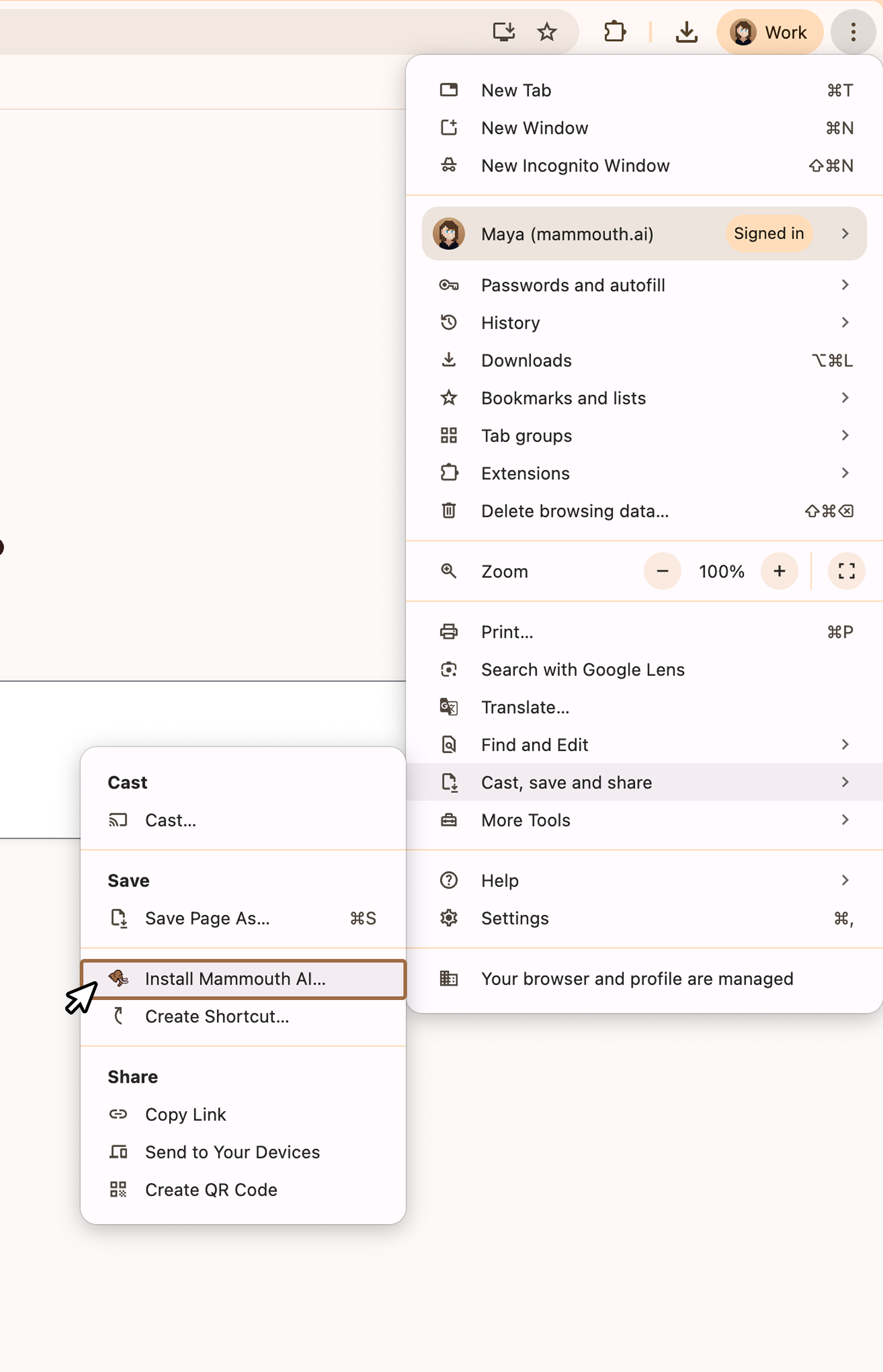Viewport: 883px width, 1372px height.
Task: Choose Install Mammouth AI...
Action: (243, 979)
